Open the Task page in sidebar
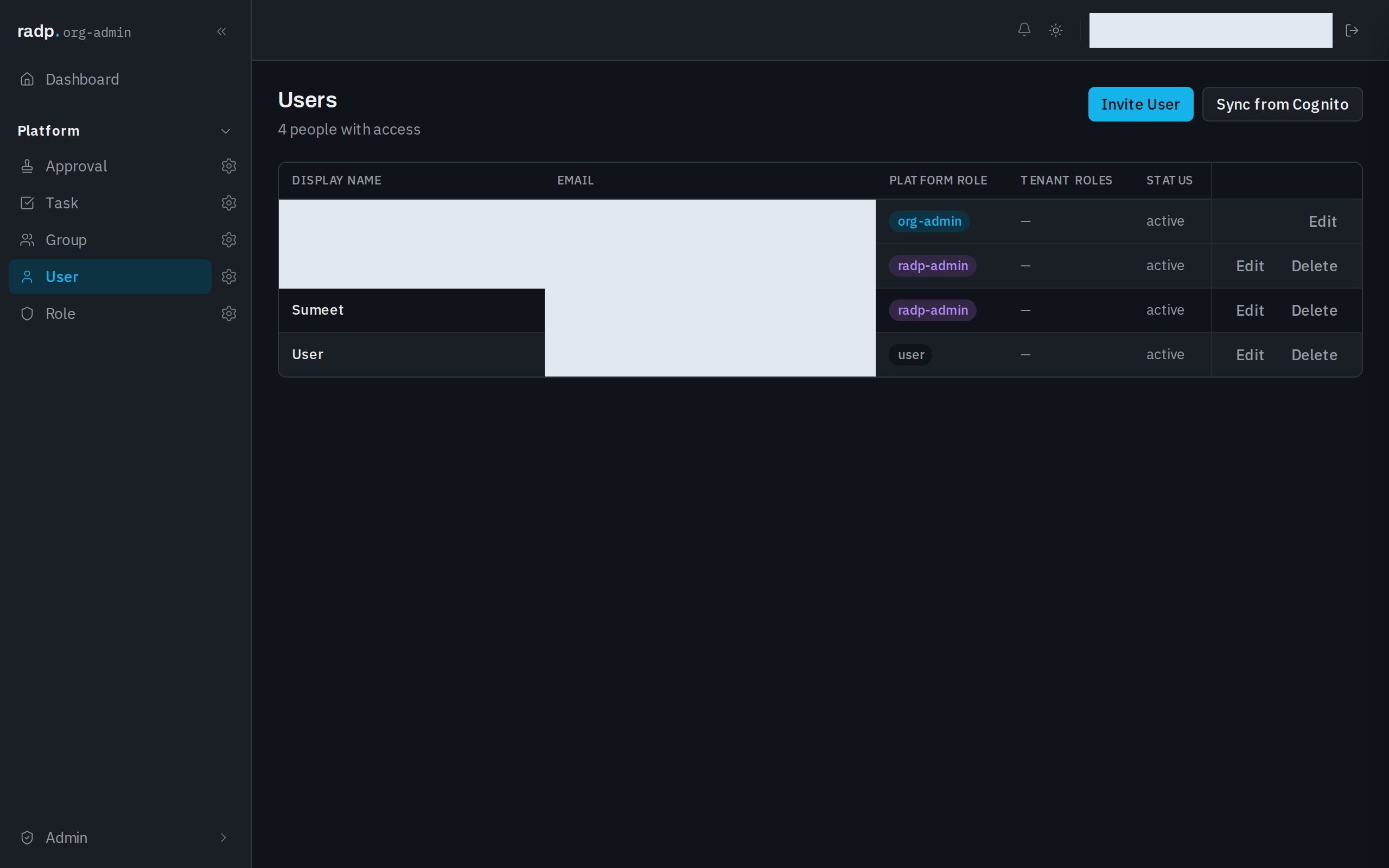Viewport: 1389px width, 868px height. pyautogui.click(x=110, y=203)
